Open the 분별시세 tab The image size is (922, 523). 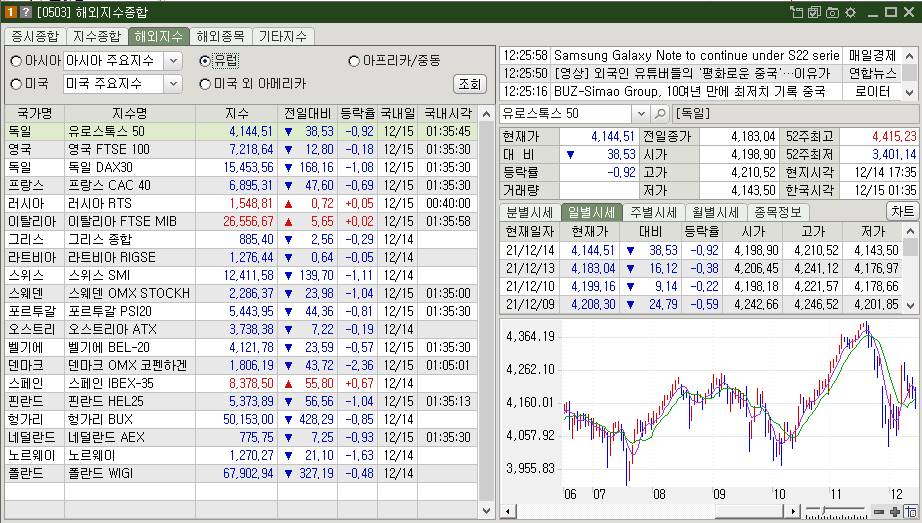(530, 212)
